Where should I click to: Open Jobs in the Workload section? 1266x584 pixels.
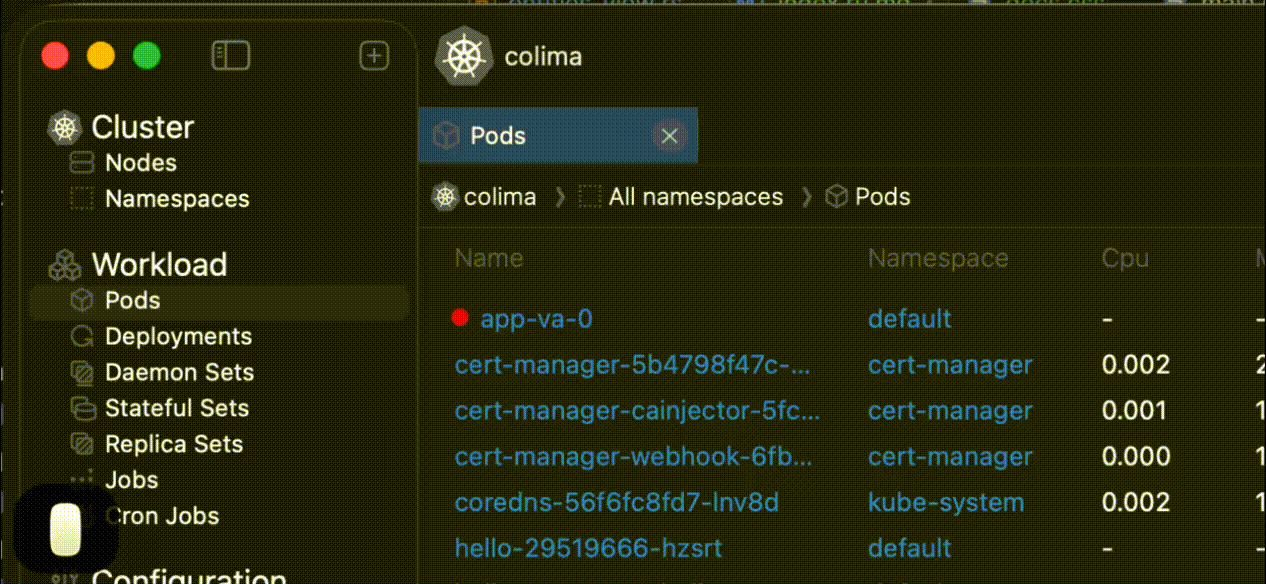[x=131, y=480]
